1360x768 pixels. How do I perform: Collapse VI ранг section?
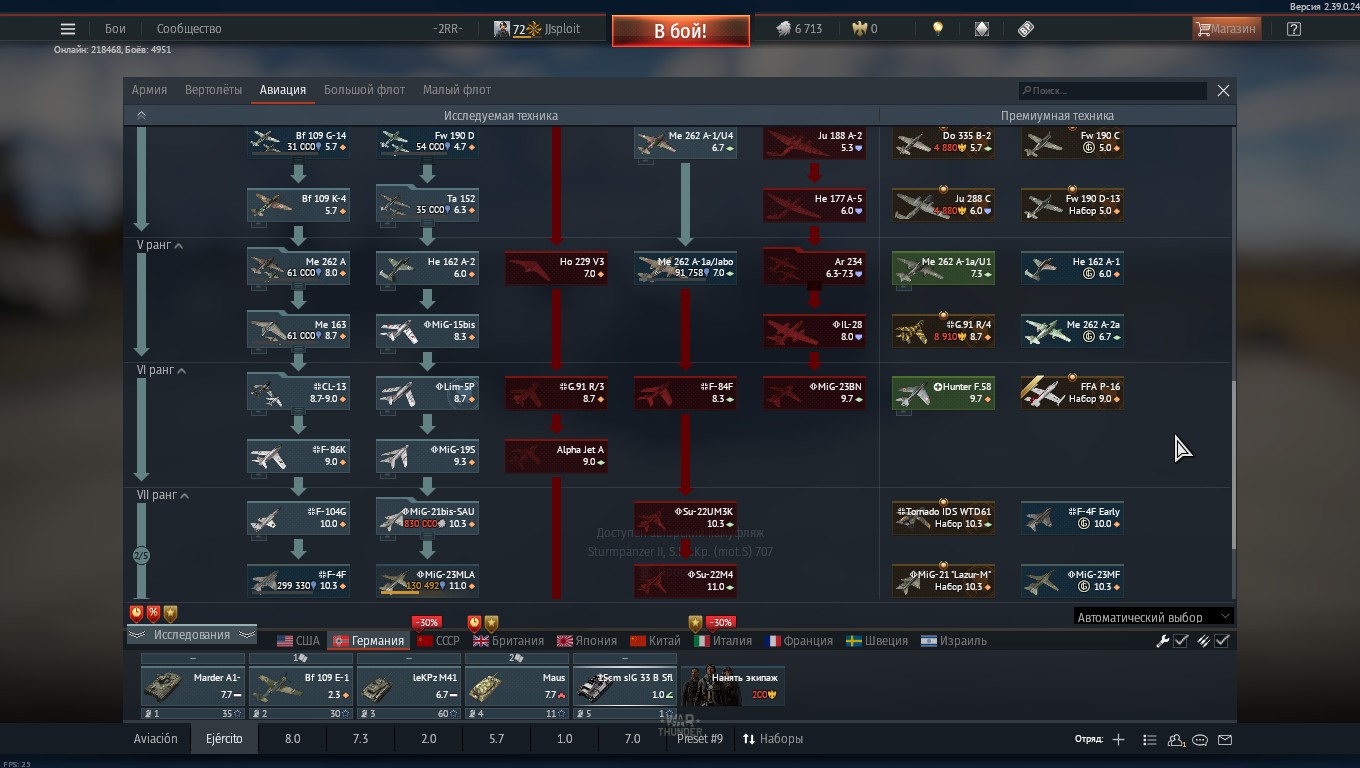point(162,370)
